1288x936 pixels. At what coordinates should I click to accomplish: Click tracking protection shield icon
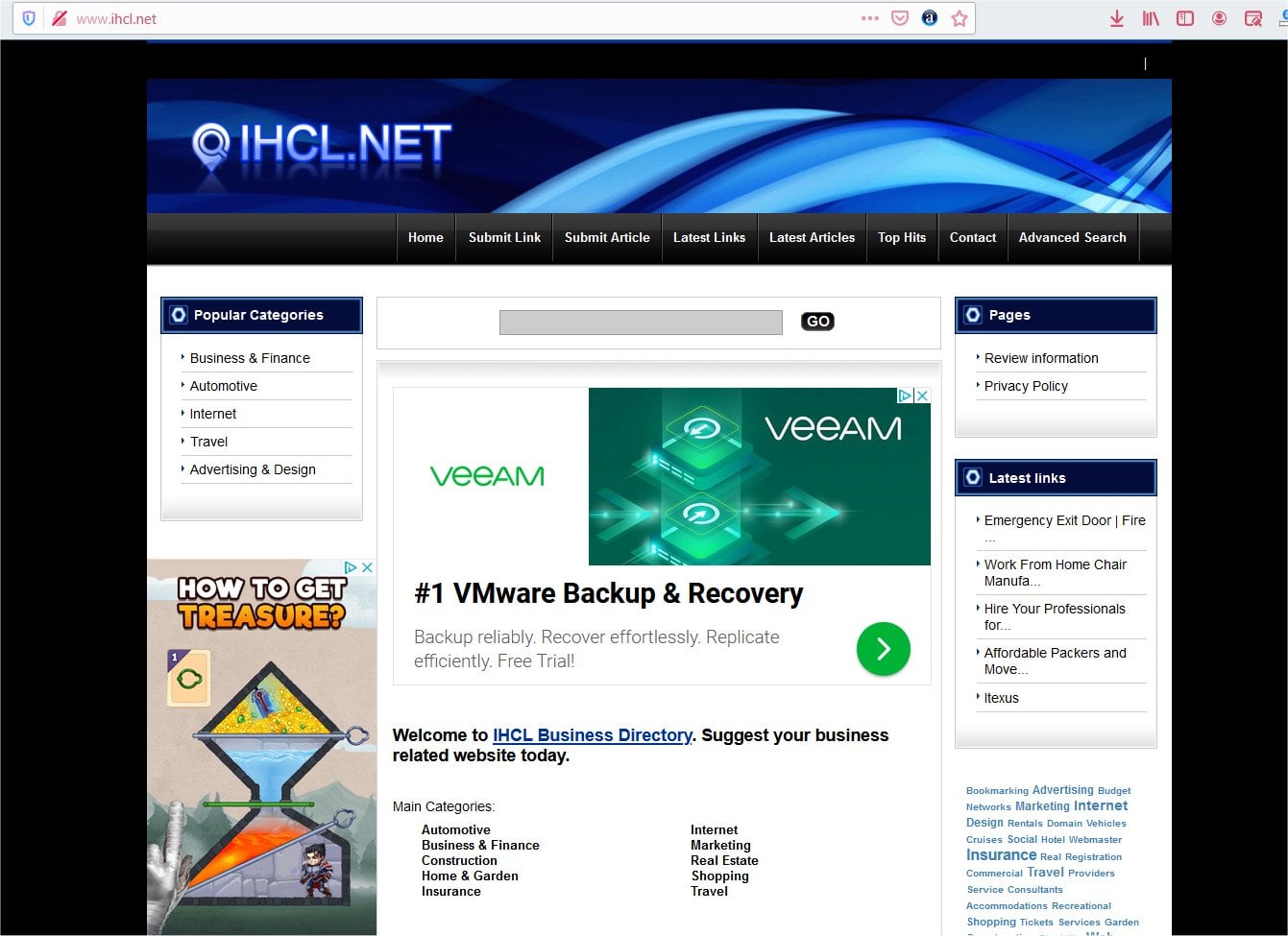29,18
